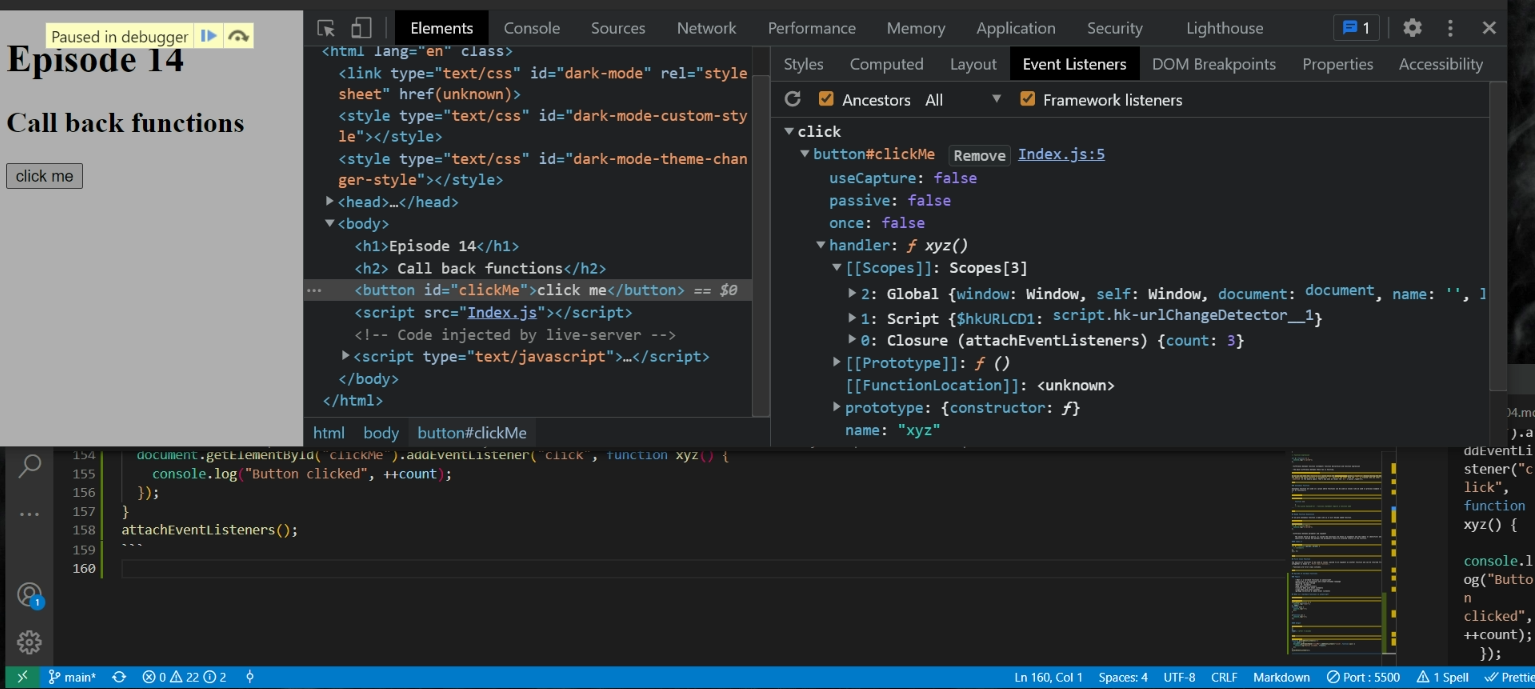This screenshot has width=1535, height=689.
Task: Click the step over icon in the paused overlay
Action: click(x=238, y=36)
